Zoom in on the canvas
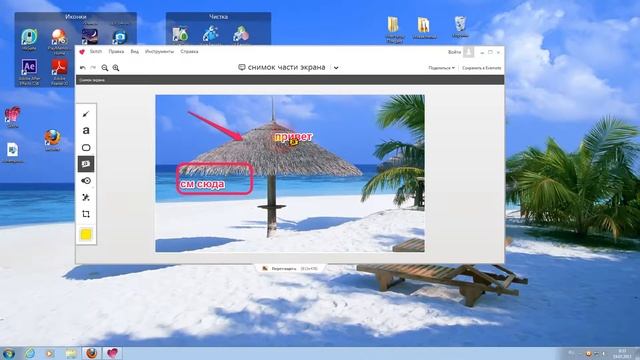This screenshot has height=360, width=640. pyautogui.click(x=116, y=68)
